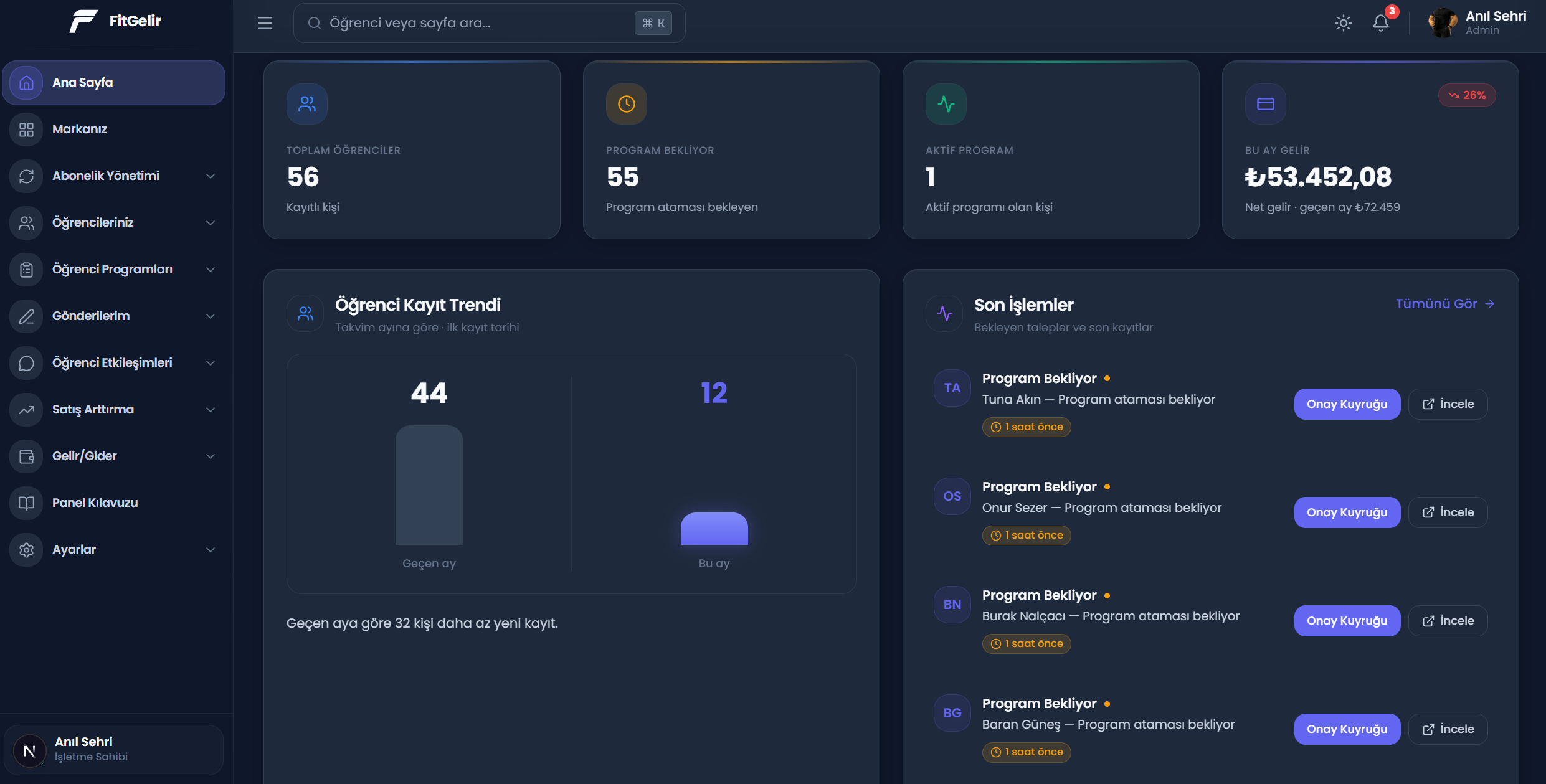This screenshot has height=784, width=1546.
Task: Click Onay Kuyruğu for Tuna Akın
Action: pos(1347,404)
